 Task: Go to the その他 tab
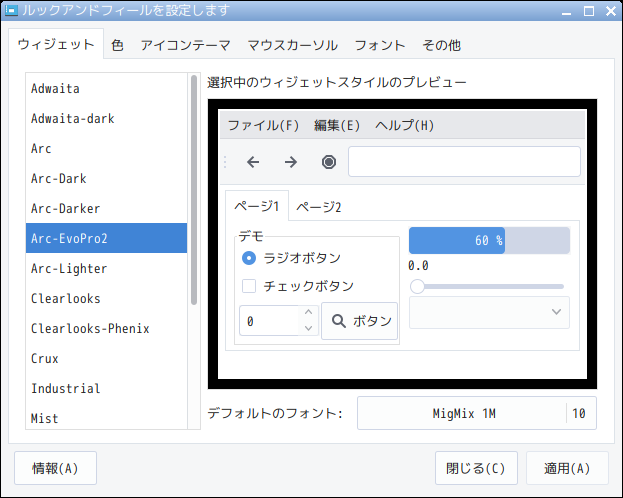click(x=441, y=45)
